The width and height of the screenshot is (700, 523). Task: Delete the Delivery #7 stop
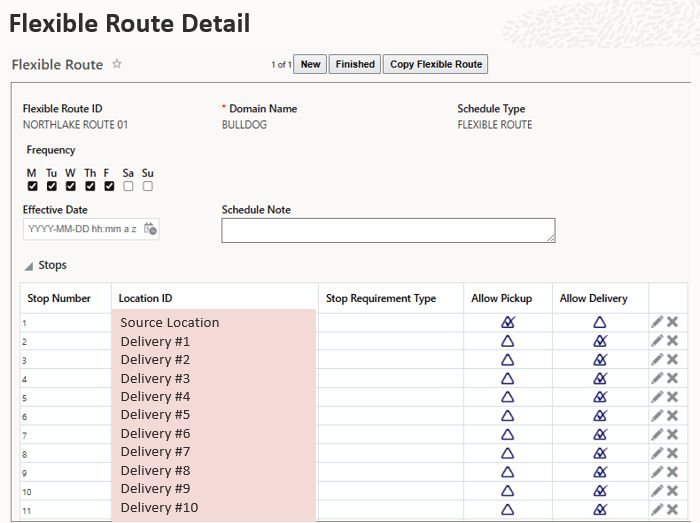tap(672, 453)
